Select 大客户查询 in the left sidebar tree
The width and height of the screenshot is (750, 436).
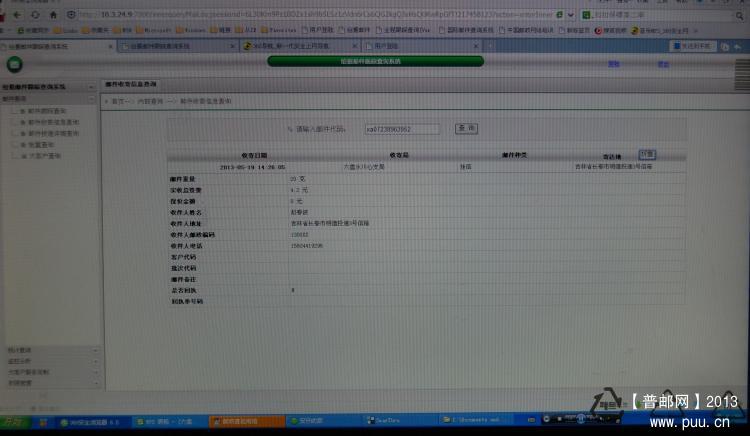click(x=45, y=156)
